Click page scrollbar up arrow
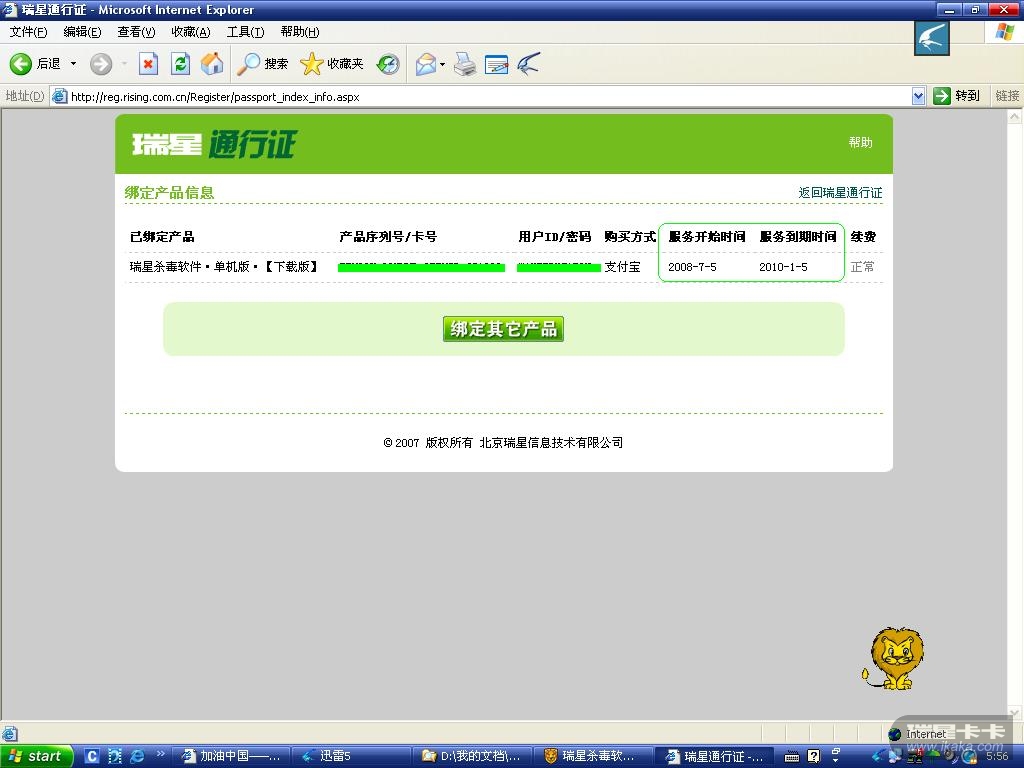Image resolution: width=1024 pixels, height=768 pixels. pyautogui.click(x=1014, y=117)
